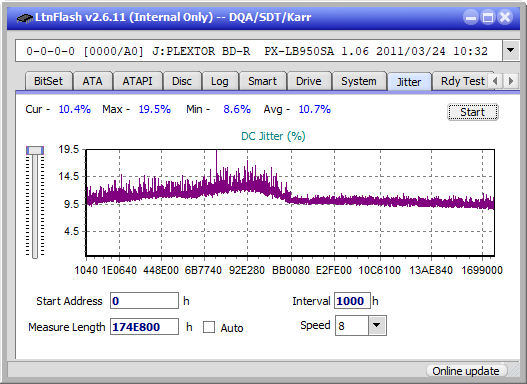Click the vertical scale slider thumb

[35, 150]
